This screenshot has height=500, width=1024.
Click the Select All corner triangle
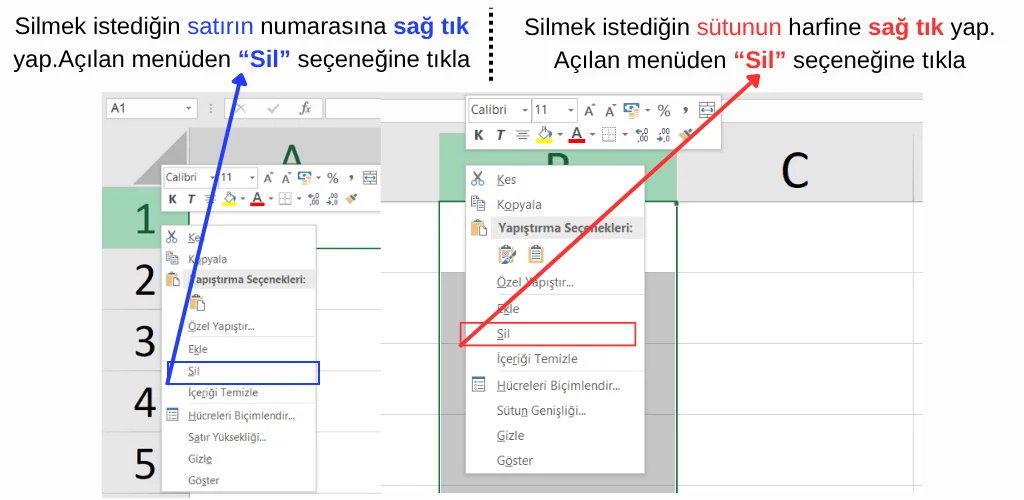165,163
